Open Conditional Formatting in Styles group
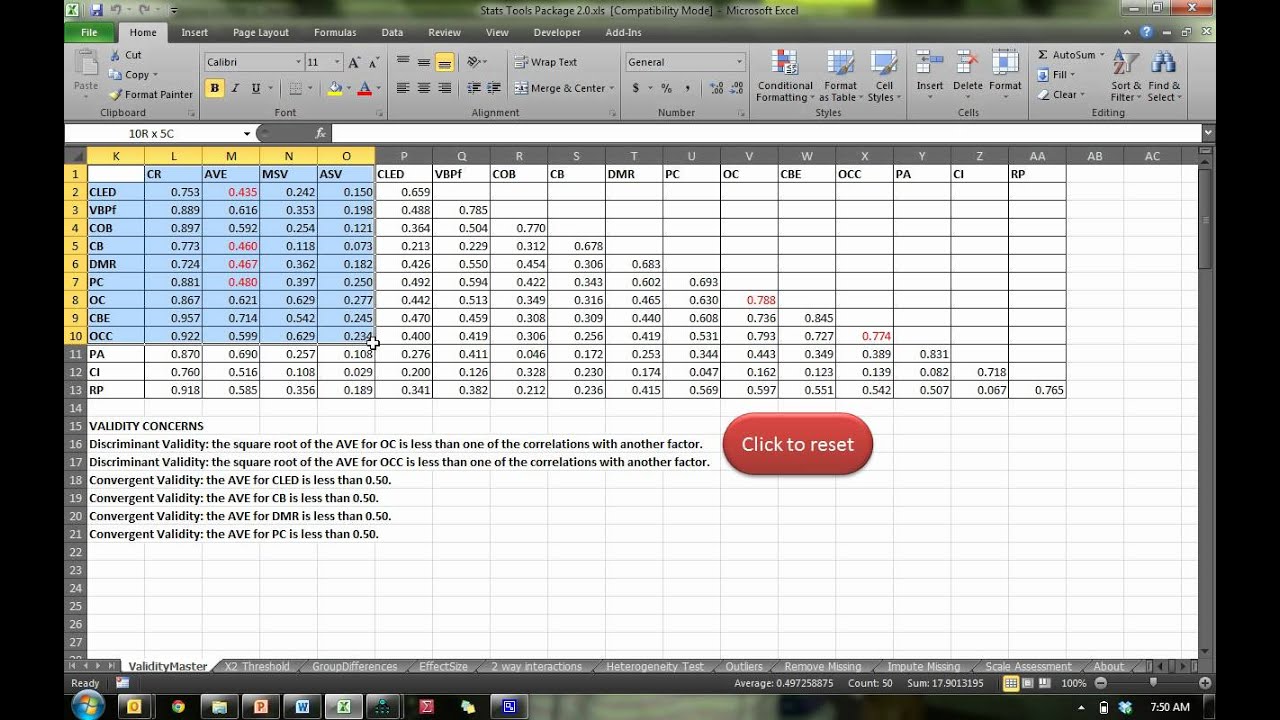The width and height of the screenshot is (1280, 720). click(785, 76)
